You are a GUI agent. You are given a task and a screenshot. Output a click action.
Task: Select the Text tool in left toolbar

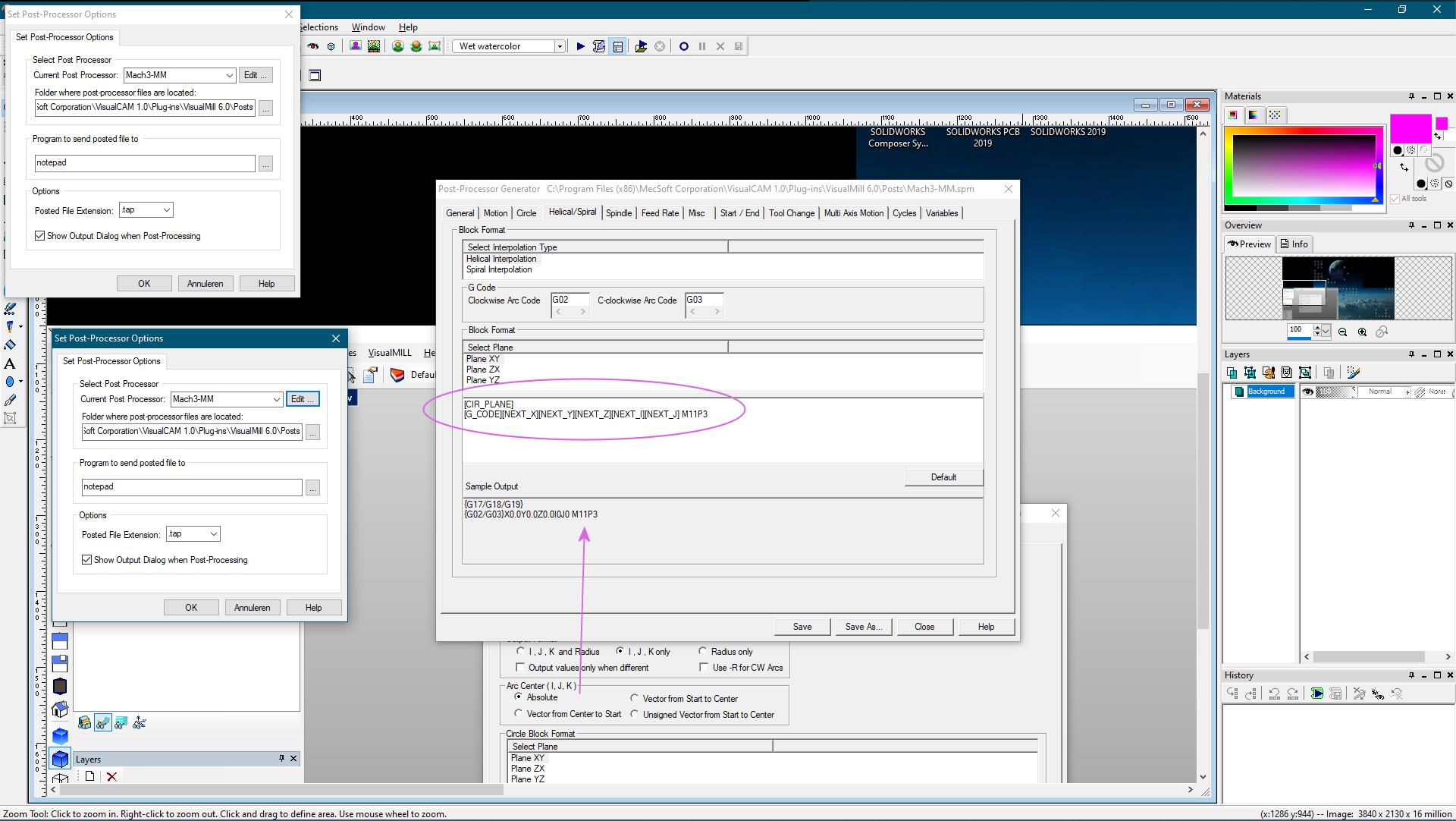10,363
